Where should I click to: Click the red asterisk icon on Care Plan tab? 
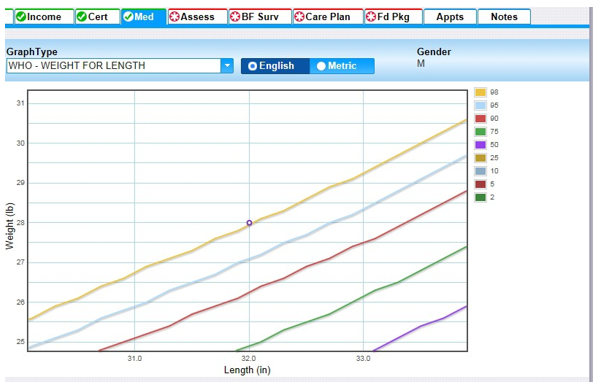pyautogui.click(x=299, y=17)
